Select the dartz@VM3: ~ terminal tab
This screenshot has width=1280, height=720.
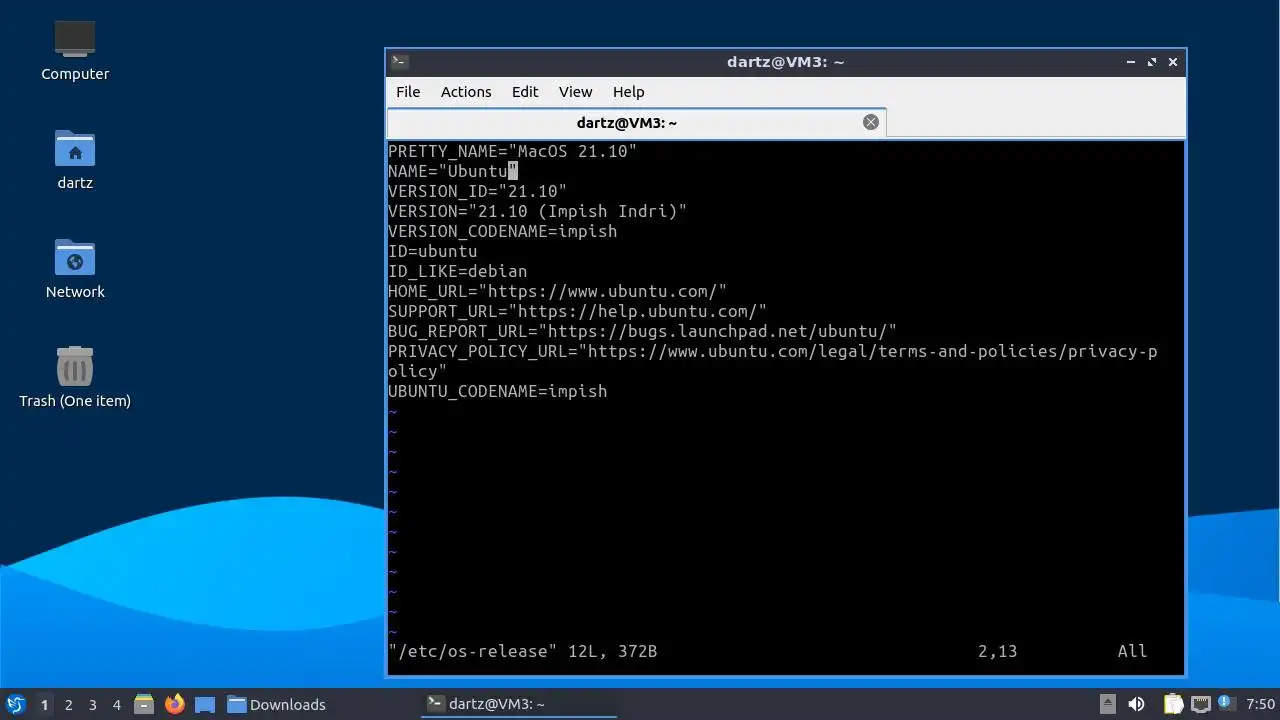(636, 122)
